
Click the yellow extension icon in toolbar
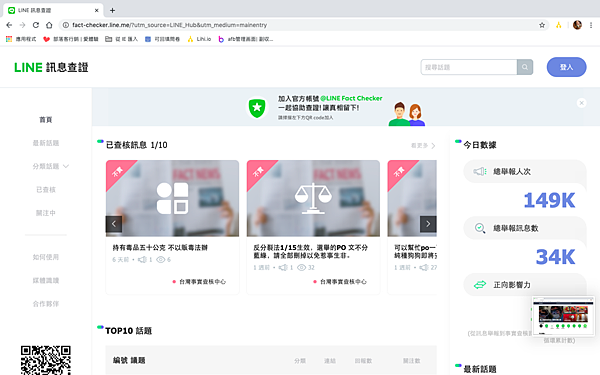[x=559, y=25]
